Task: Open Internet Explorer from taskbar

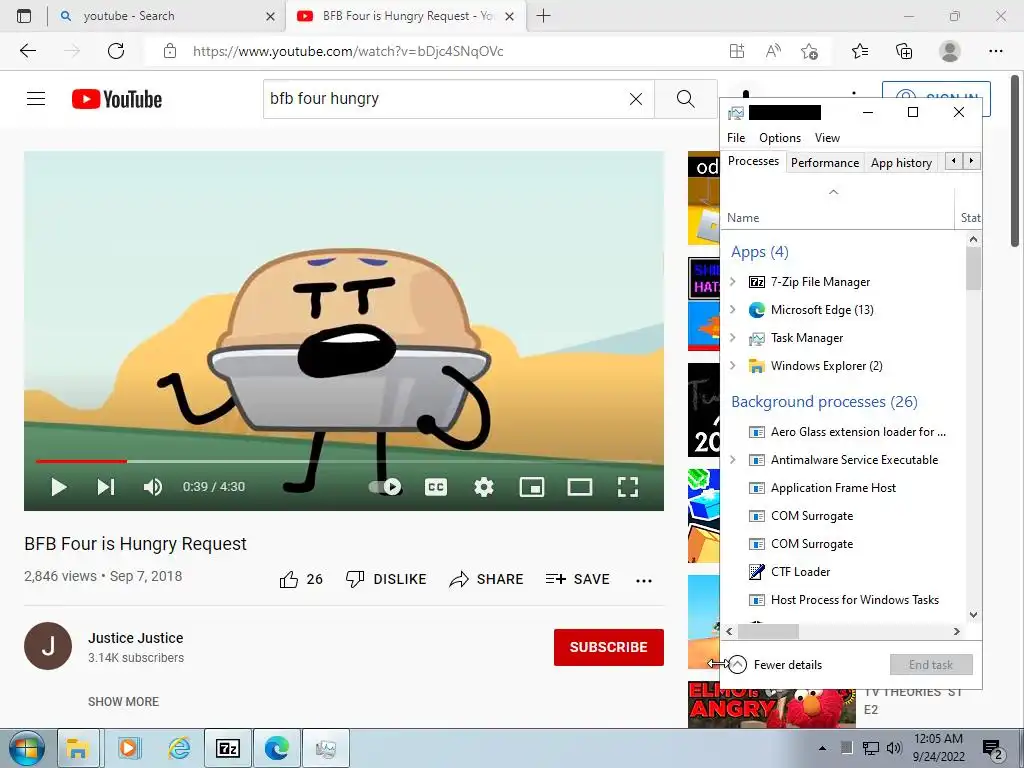Action: (179, 748)
